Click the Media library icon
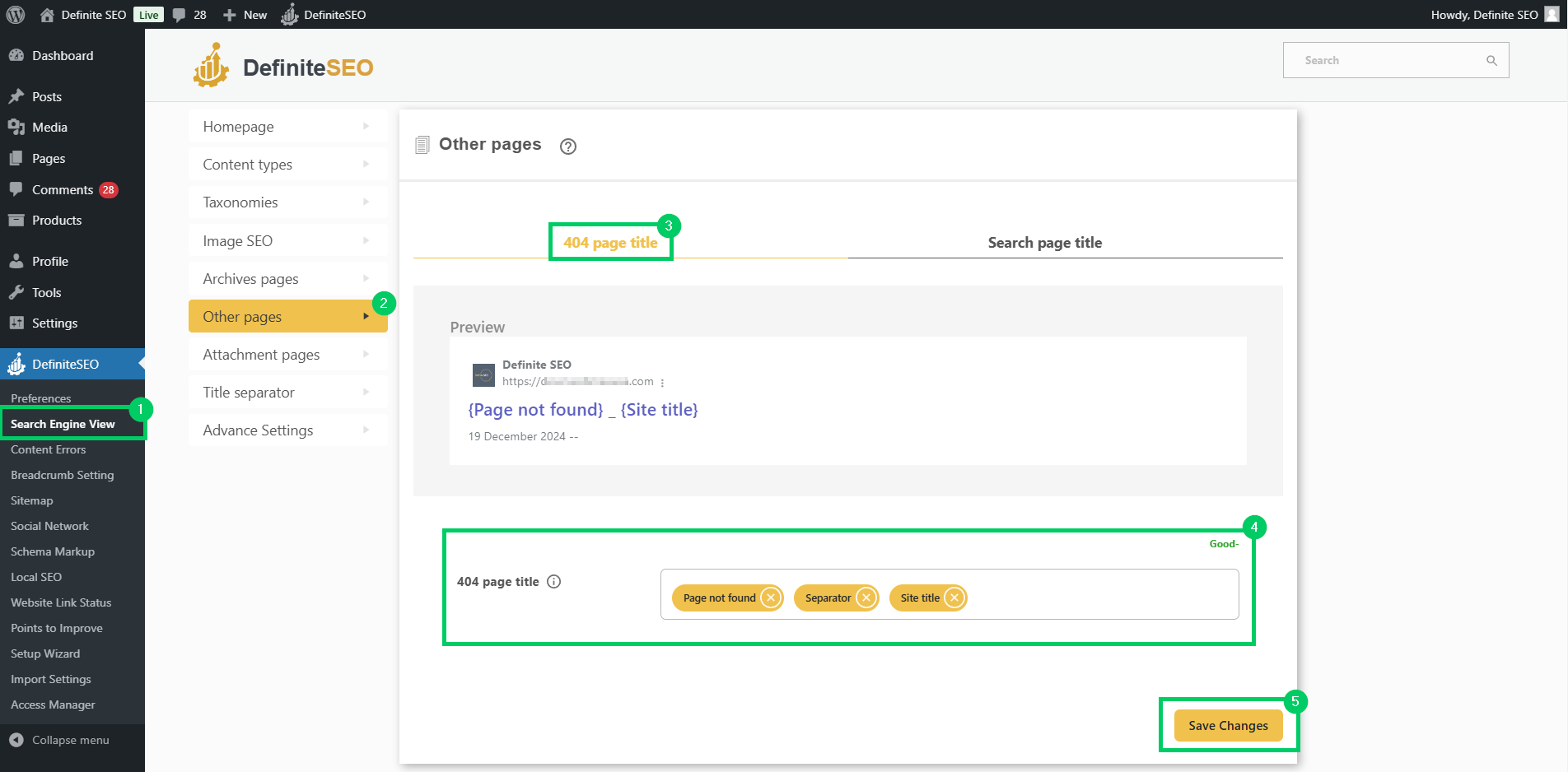Image resolution: width=1568 pixels, height=772 pixels. 16,127
